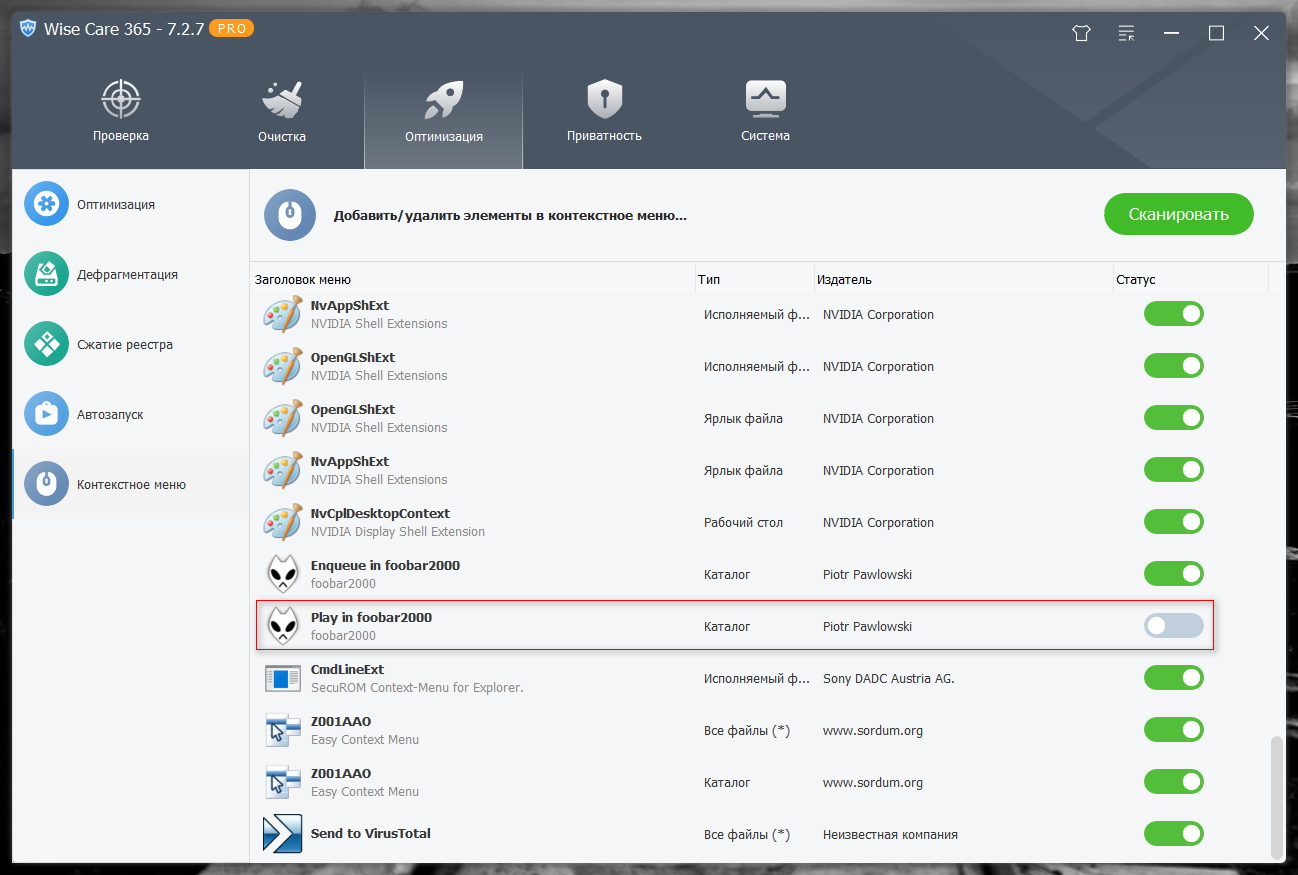Select Контекстное меню in sidebar

click(130, 484)
